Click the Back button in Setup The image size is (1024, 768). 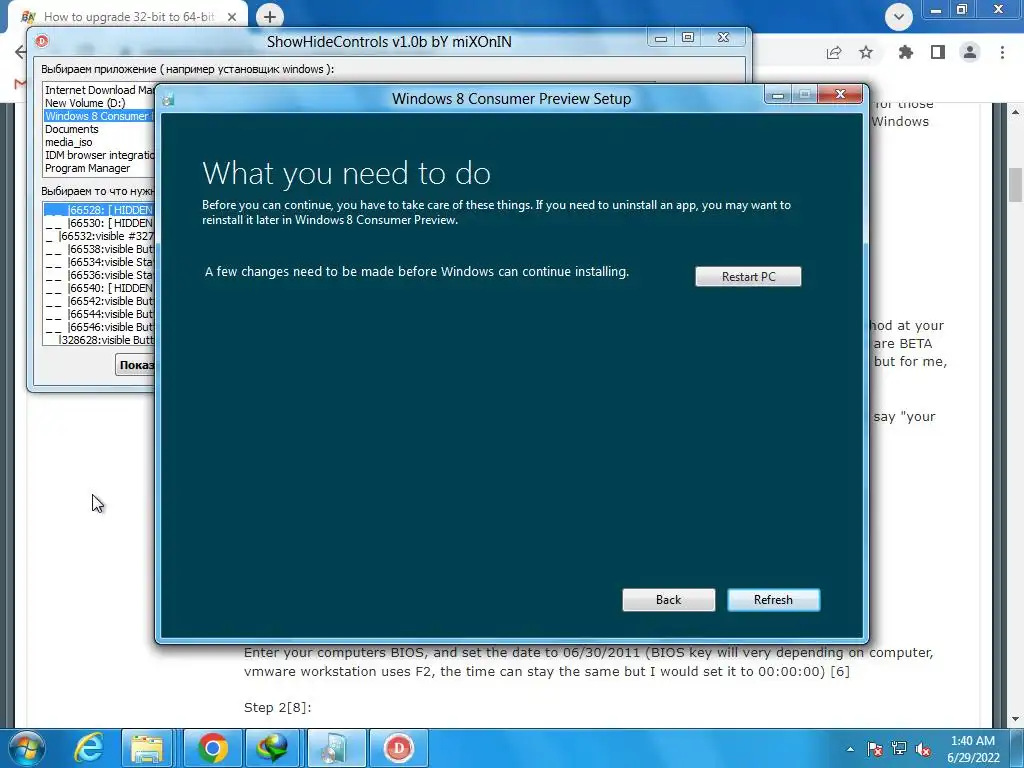[668, 600]
